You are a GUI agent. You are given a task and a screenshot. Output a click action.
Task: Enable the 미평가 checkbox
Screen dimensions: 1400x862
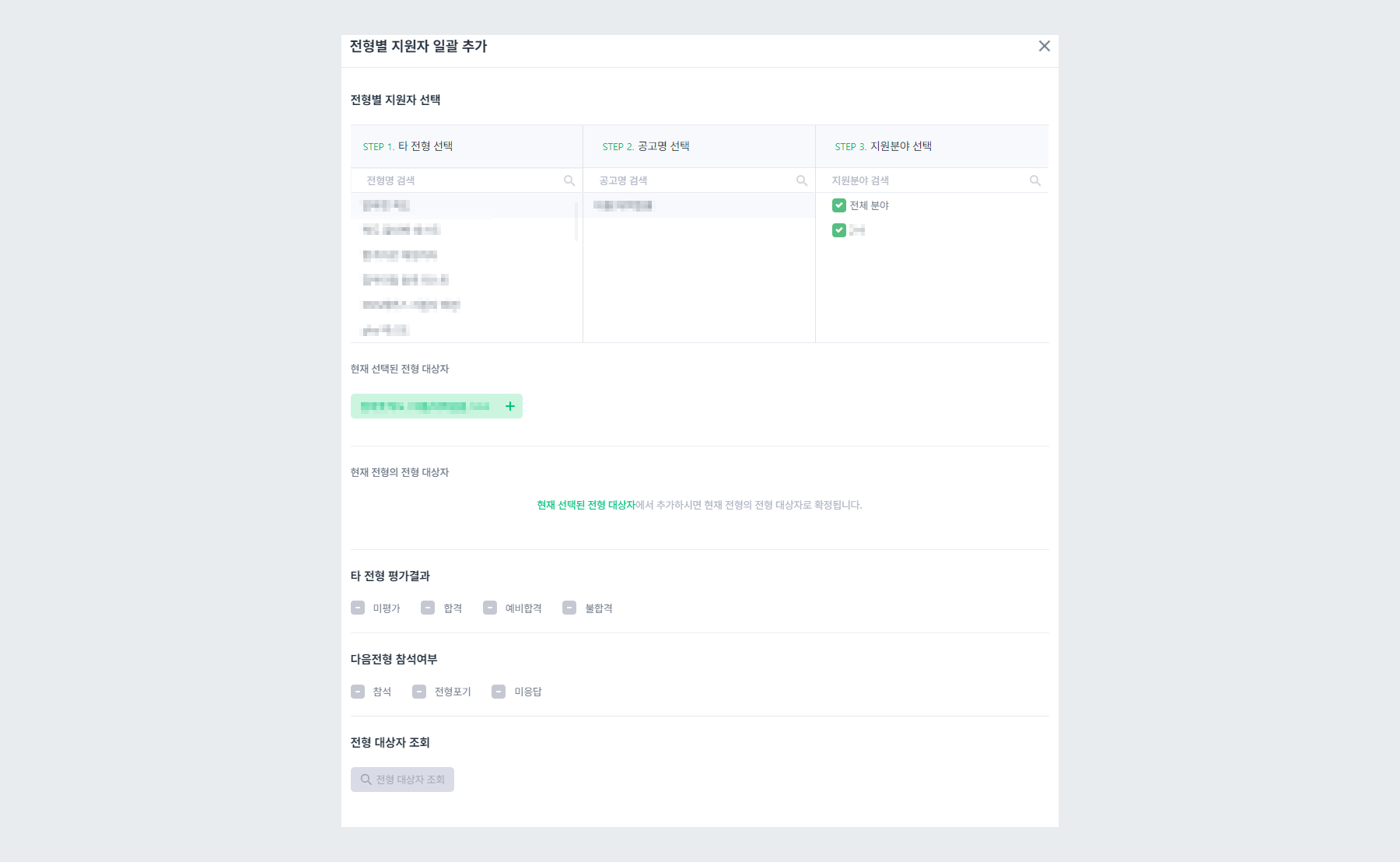(359, 608)
